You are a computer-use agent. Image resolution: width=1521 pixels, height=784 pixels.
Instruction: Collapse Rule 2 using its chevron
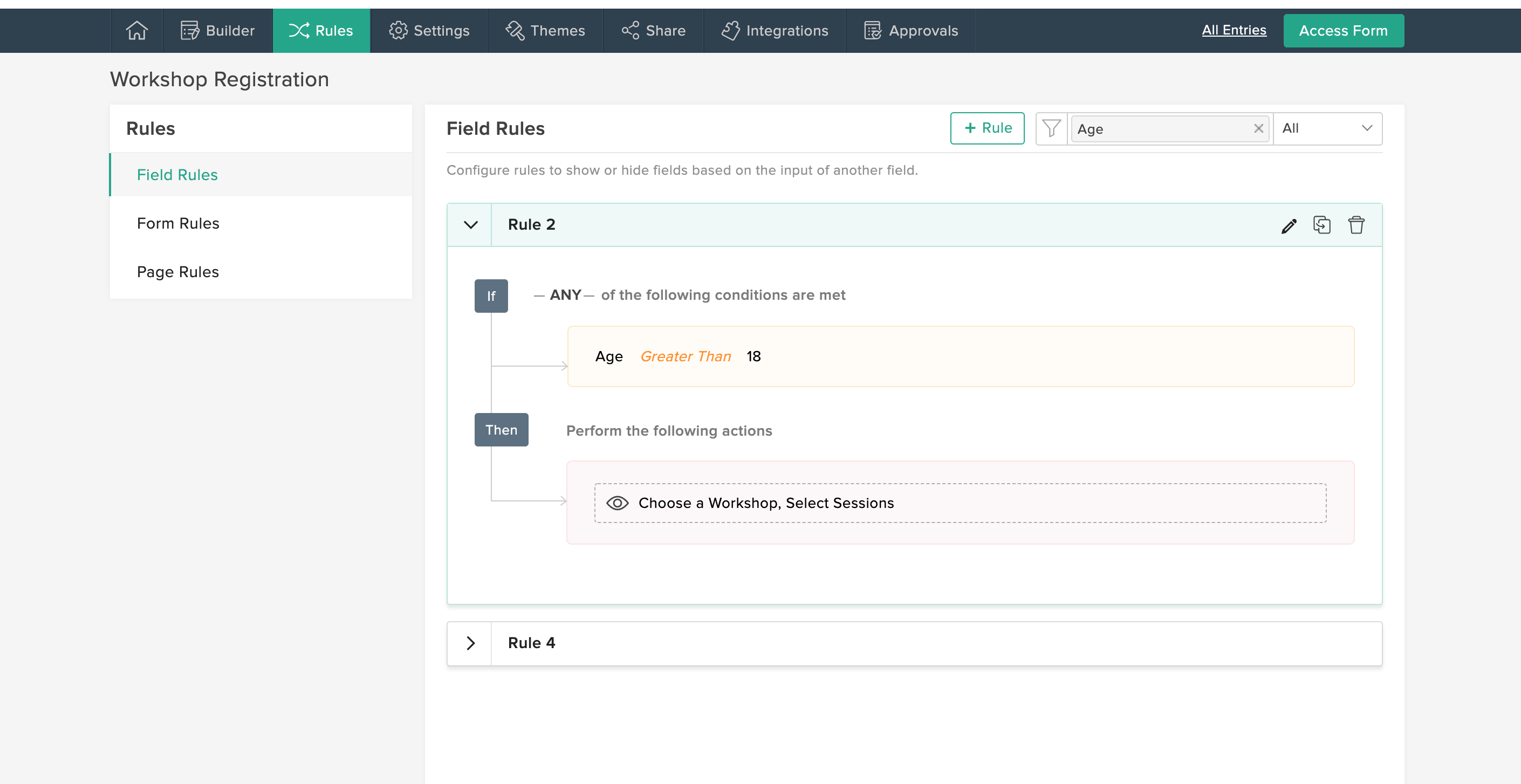point(470,225)
